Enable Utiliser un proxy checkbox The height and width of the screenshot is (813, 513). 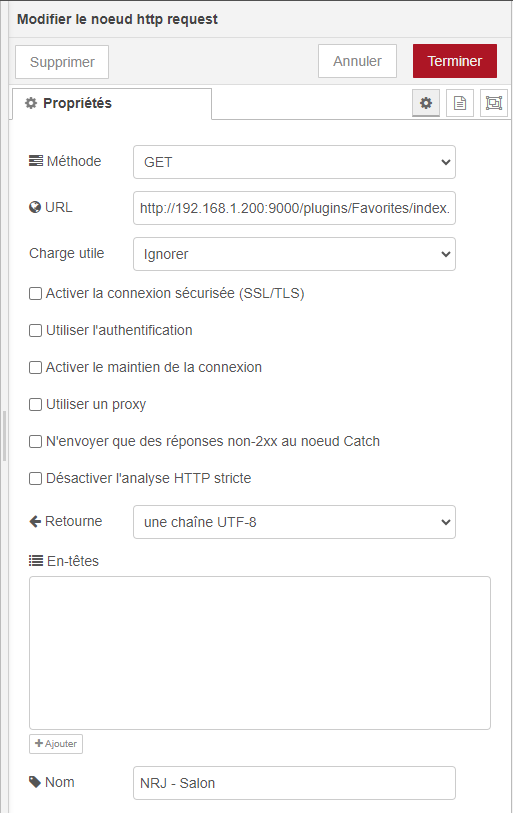pyautogui.click(x=35, y=404)
